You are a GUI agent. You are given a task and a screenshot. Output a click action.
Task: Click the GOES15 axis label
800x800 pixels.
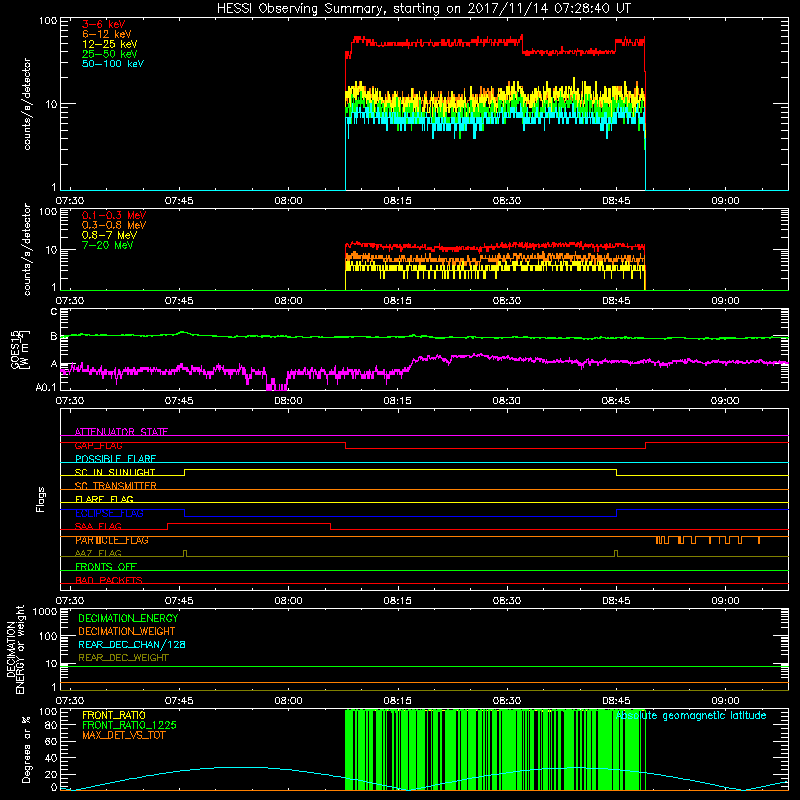[x=20, y=349]
